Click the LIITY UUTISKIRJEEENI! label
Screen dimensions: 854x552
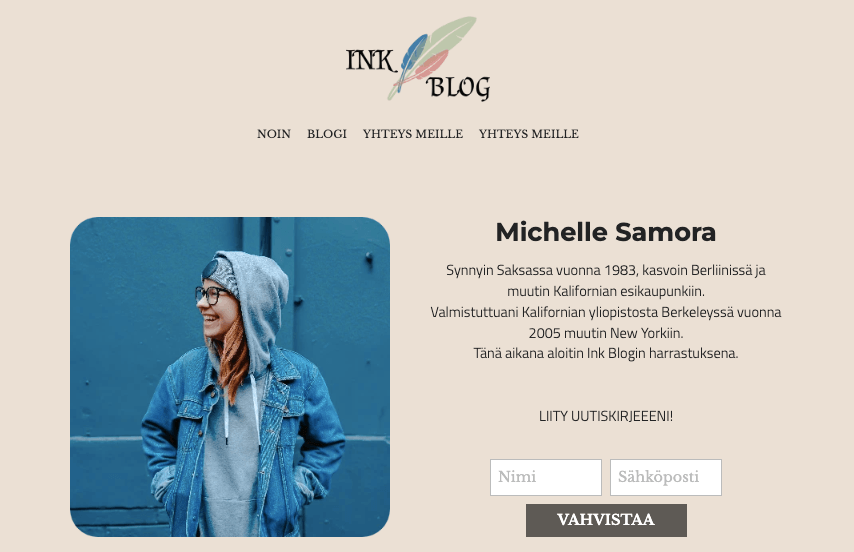tap(606, 416)
